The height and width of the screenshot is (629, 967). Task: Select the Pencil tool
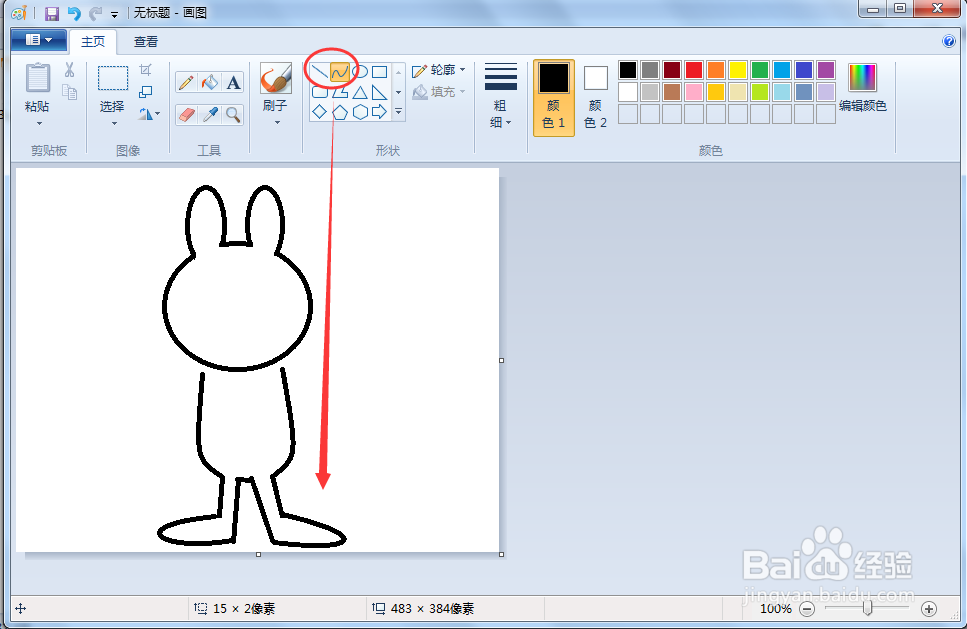point(185,81)
